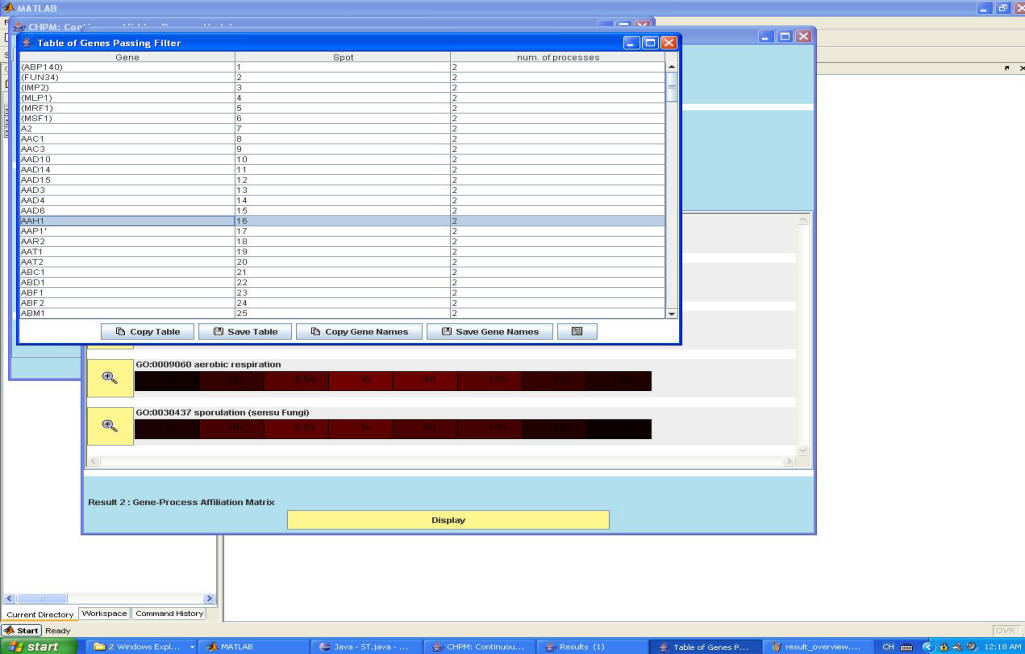Sort by the Gene column header
The width and height of the screenshot is (1025, 654).
coord(127,57)
